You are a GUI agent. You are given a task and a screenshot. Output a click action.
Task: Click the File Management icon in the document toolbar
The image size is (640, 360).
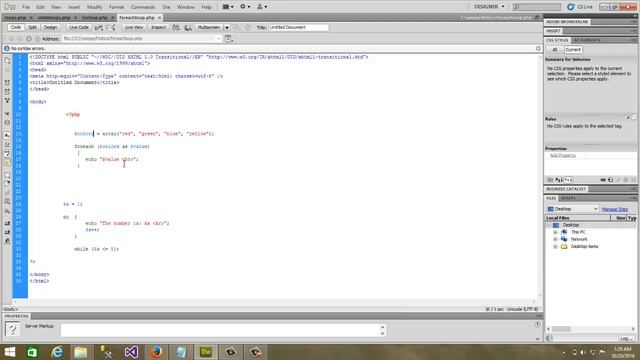(176, 27)
